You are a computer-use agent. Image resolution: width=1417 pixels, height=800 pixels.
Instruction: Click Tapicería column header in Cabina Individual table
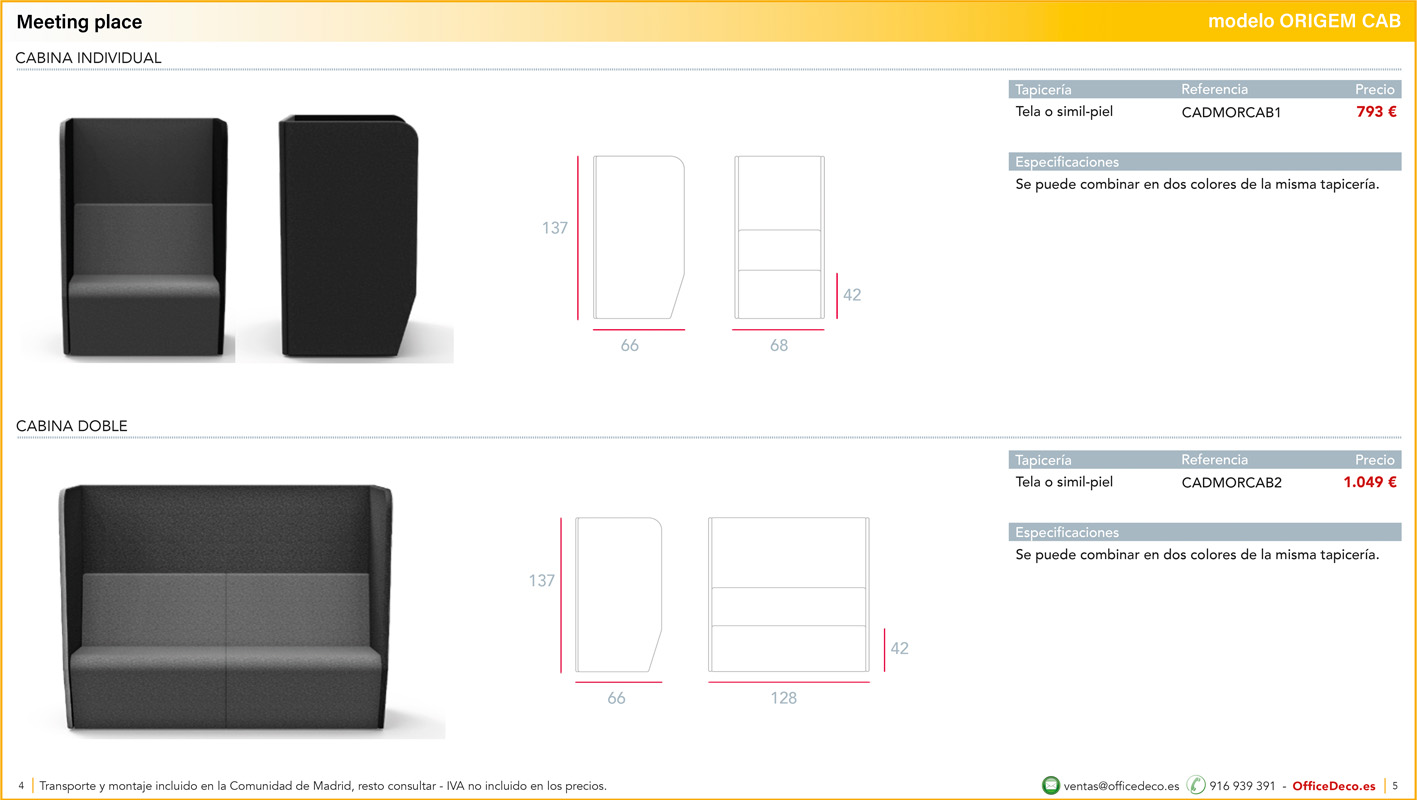point(1043,89)
